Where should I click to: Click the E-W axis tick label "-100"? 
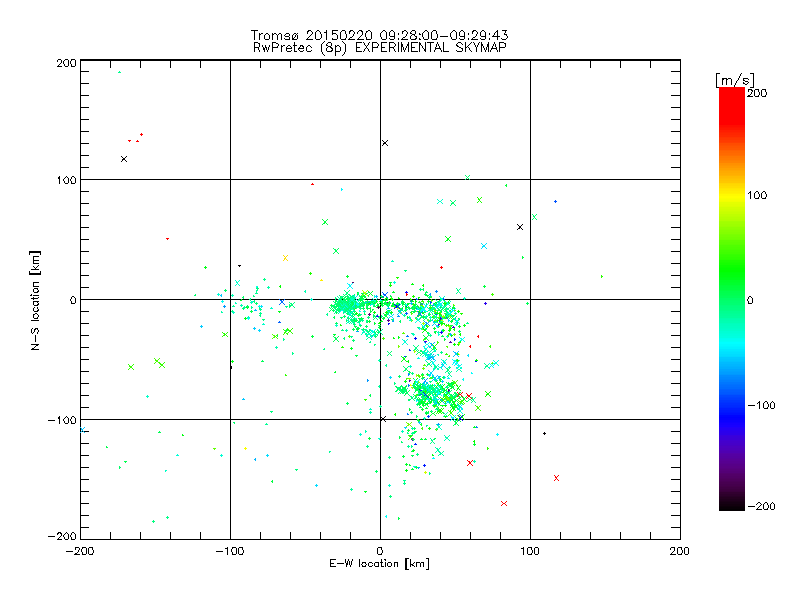point(230,551)
